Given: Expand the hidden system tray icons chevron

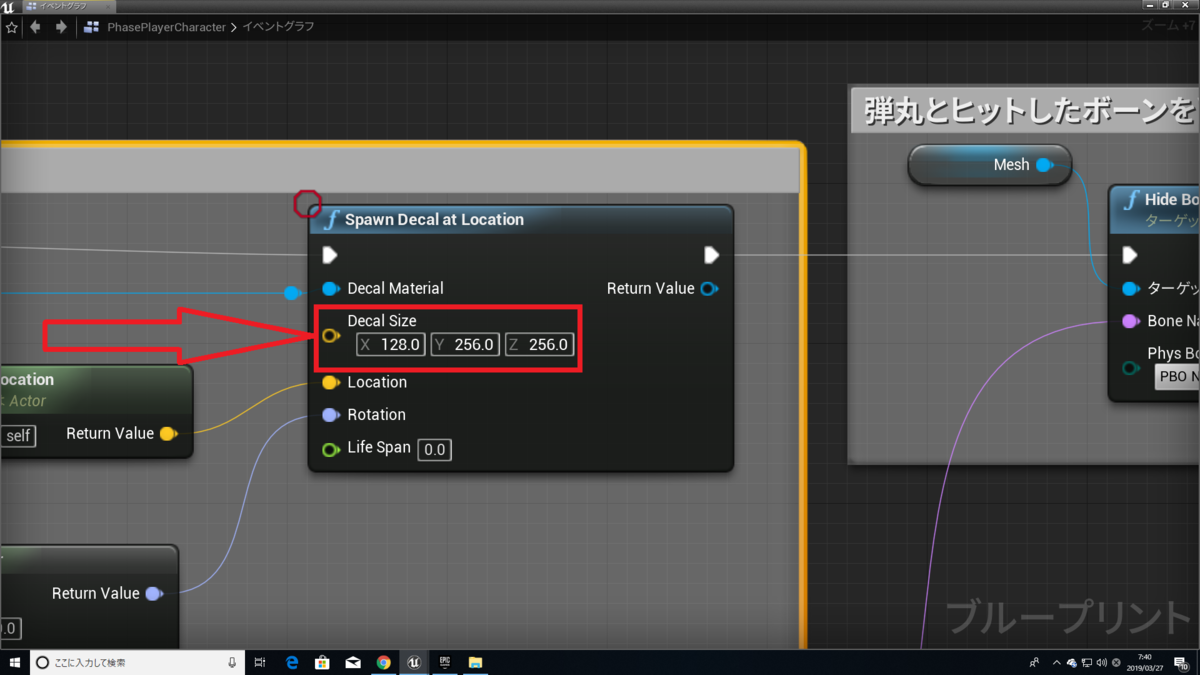Looking at the screenshot, I should pyautogui.click(x=1056, y=662).
